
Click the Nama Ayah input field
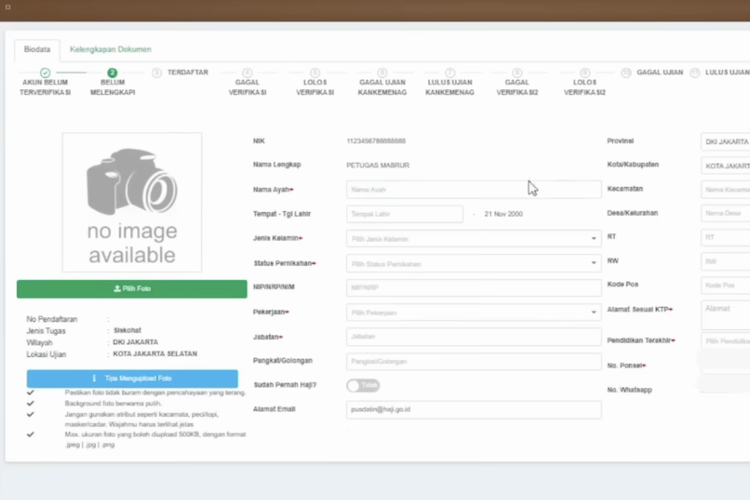(x=473, y=190)
